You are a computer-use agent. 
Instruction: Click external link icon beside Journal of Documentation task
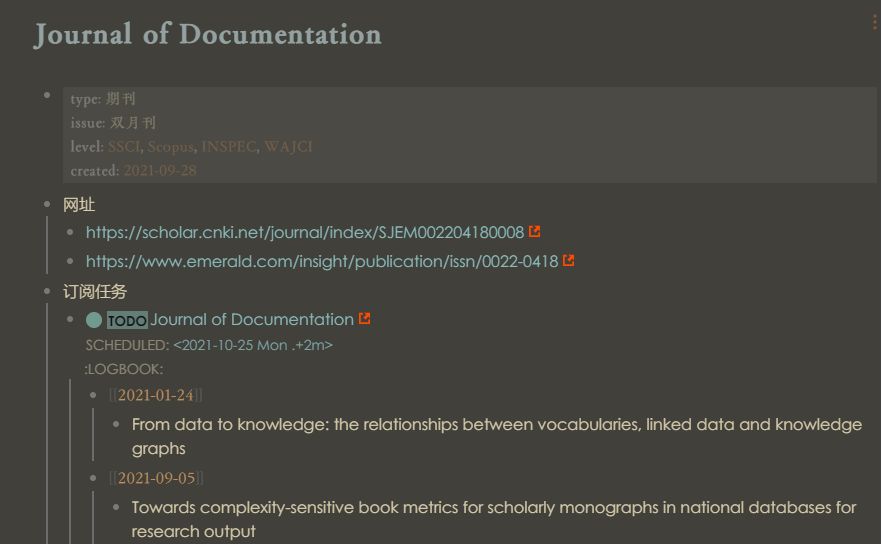point(365,319)
